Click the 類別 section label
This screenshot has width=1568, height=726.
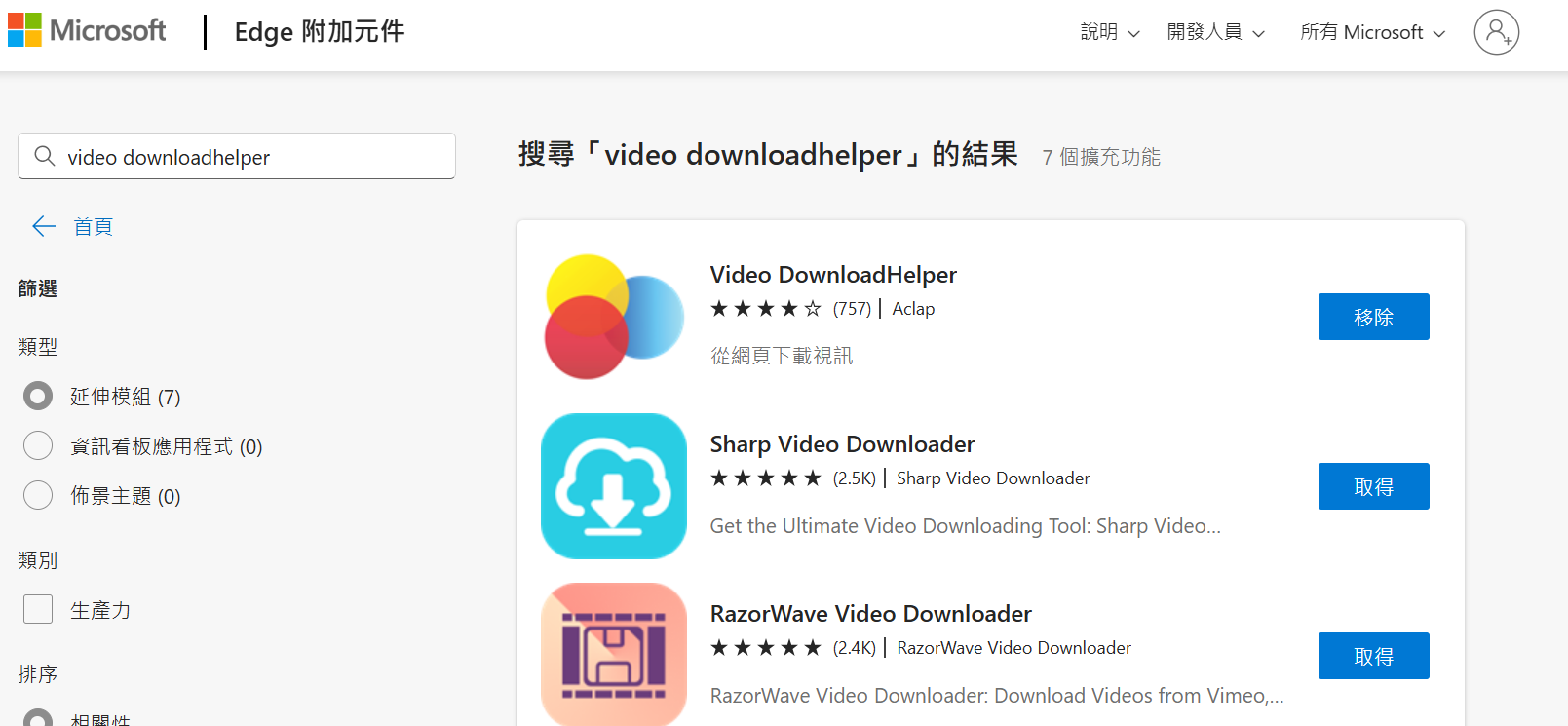tap(38, 560)
